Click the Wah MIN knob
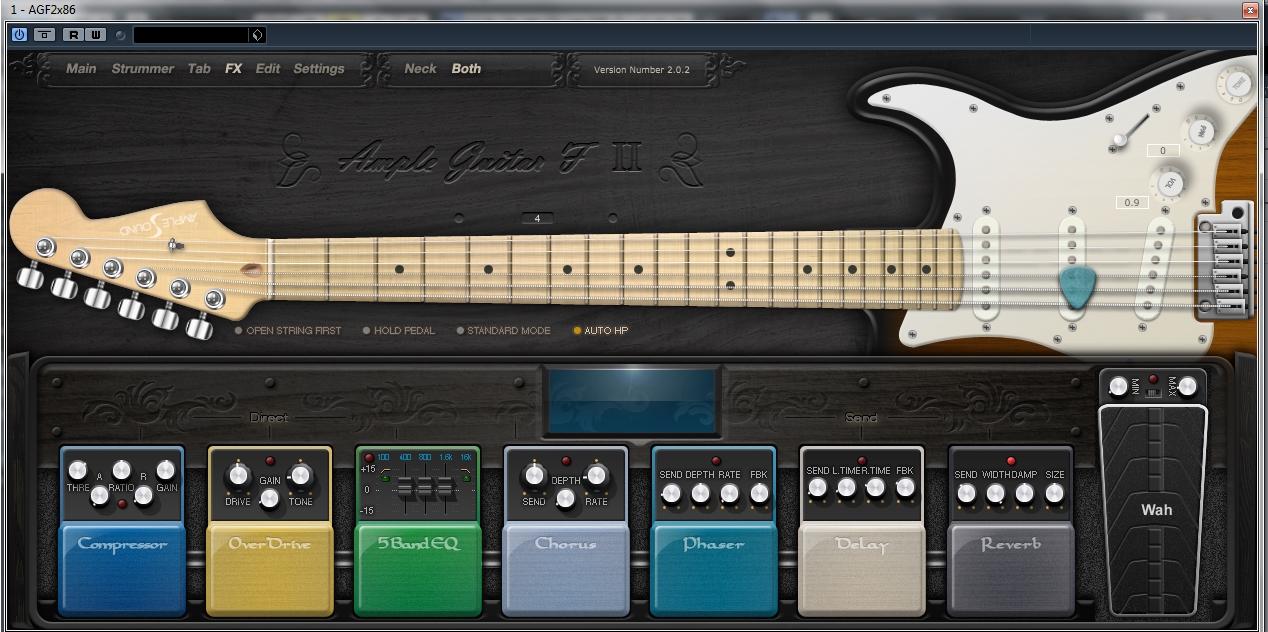The image size is (1268, 632). [x=1118, y=387]
